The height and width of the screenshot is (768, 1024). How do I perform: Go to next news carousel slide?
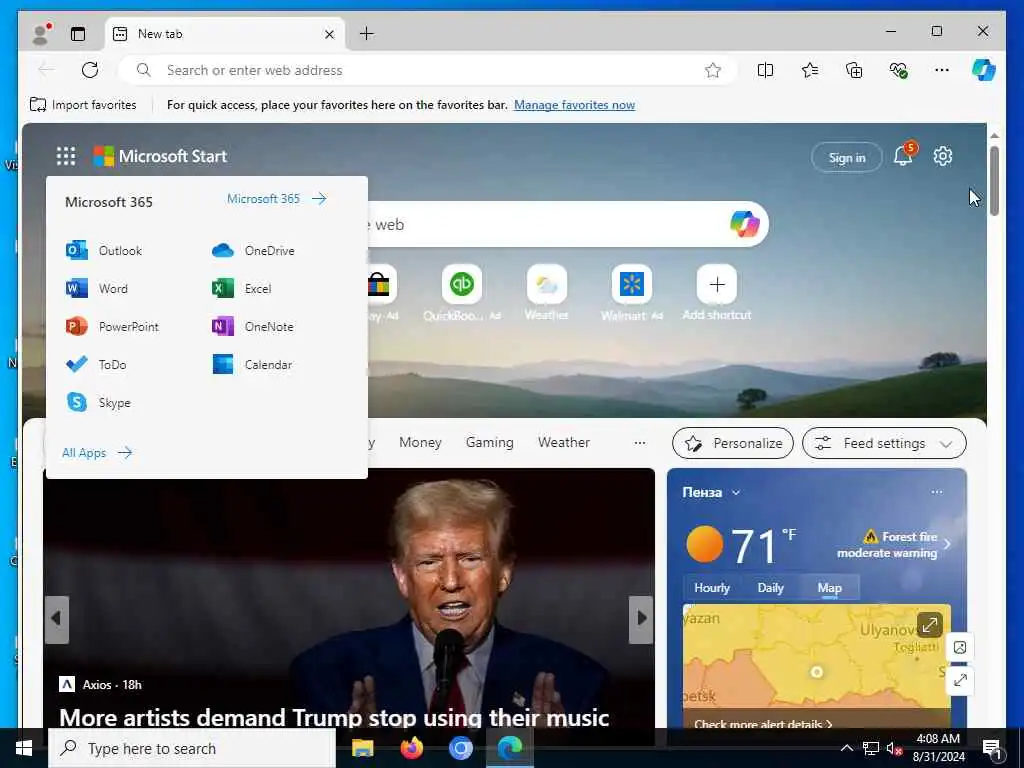point(641,618)
